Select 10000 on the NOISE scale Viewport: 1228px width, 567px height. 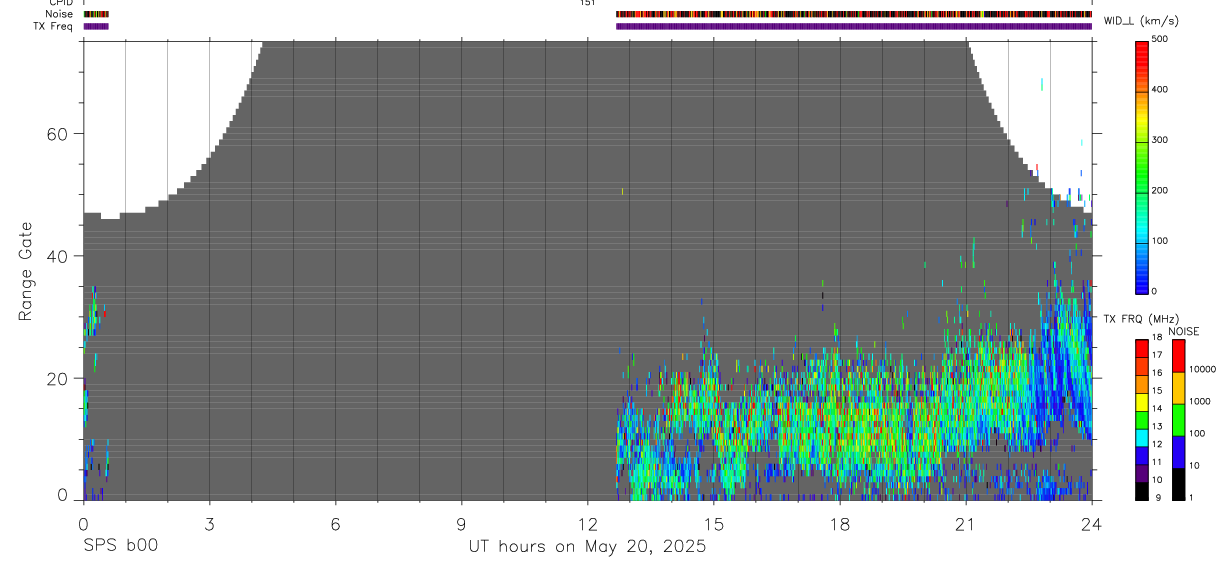tap(1202, 369)
